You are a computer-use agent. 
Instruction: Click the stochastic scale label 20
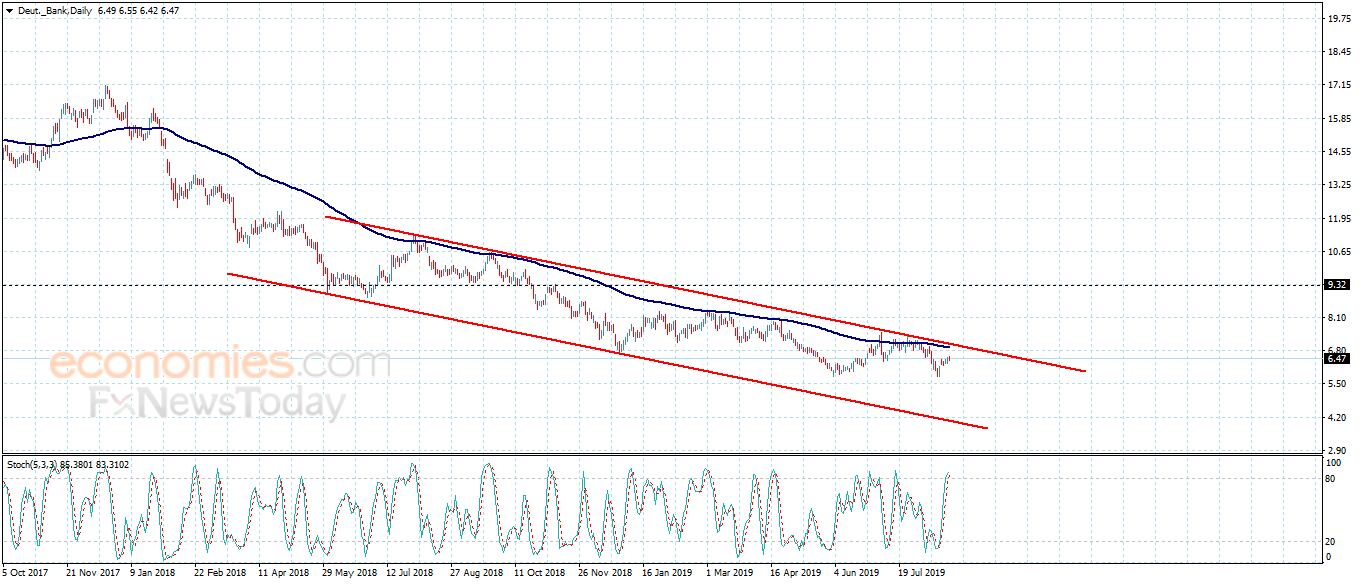click(x=1331, y=541)
